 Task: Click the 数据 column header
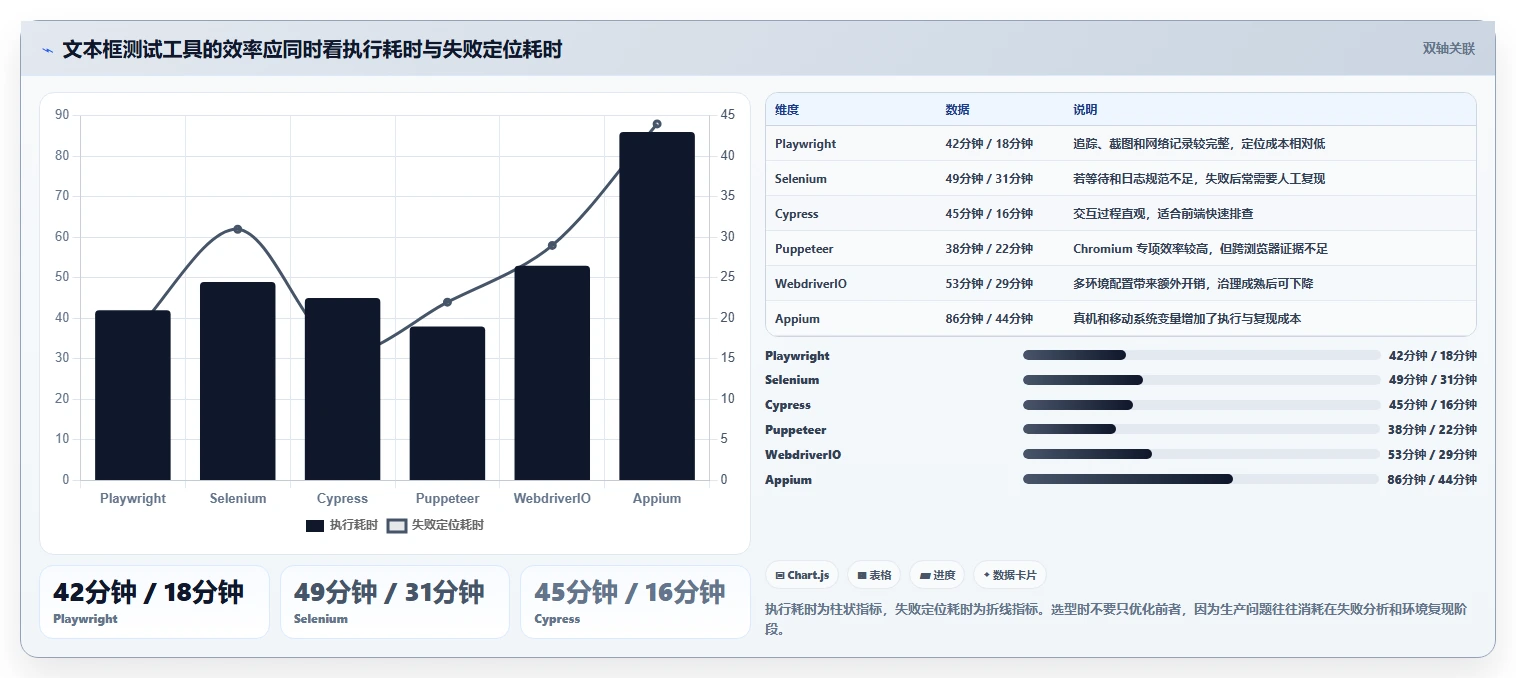(957, 109)
